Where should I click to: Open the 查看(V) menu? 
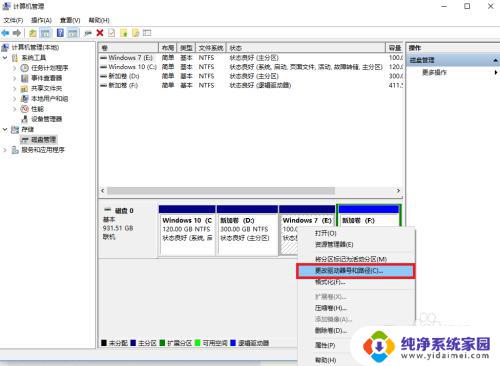pos(70,20)
